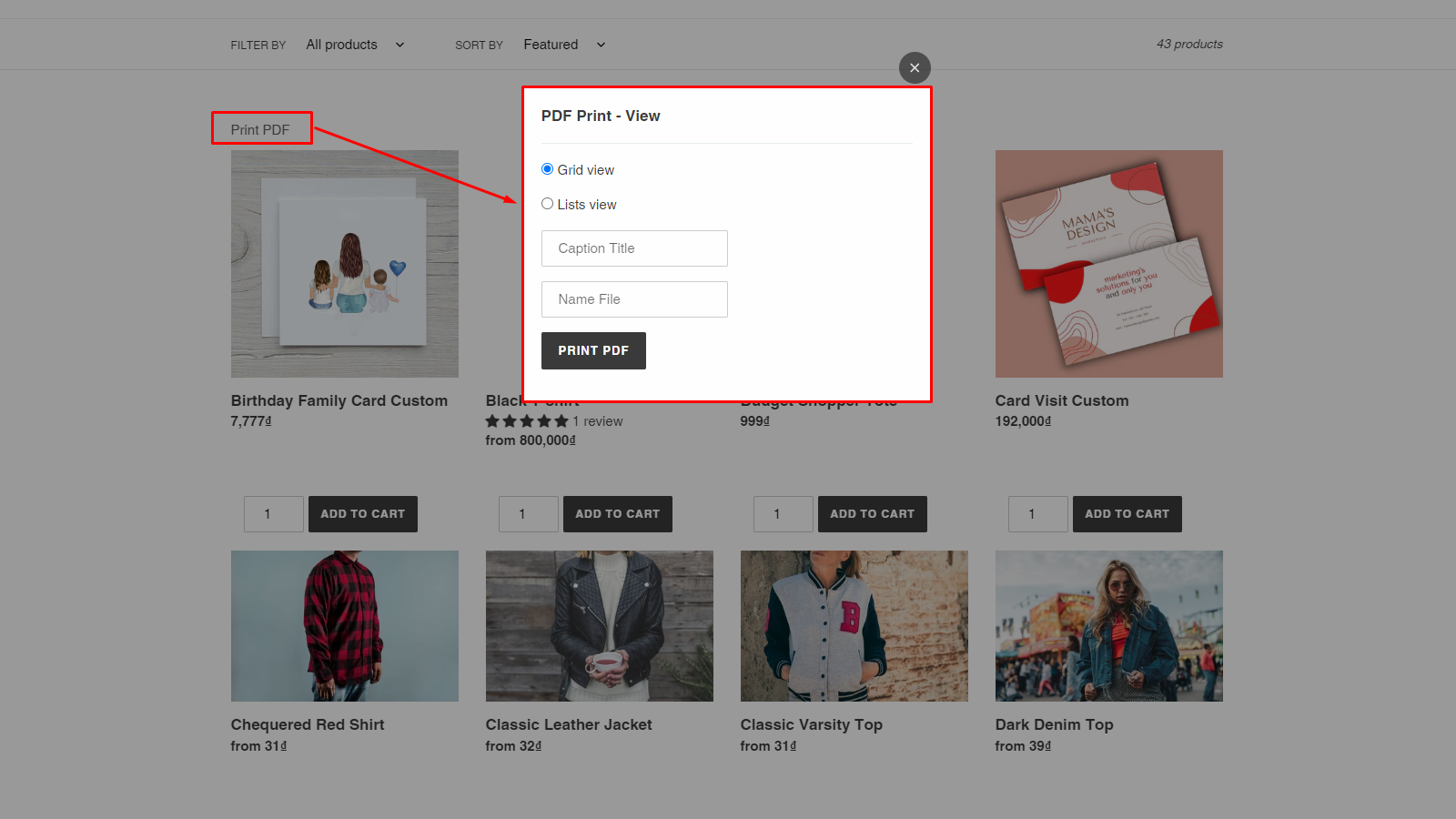Add Classic Leather Jacket to cart
1456x819 pixels.
617,513
